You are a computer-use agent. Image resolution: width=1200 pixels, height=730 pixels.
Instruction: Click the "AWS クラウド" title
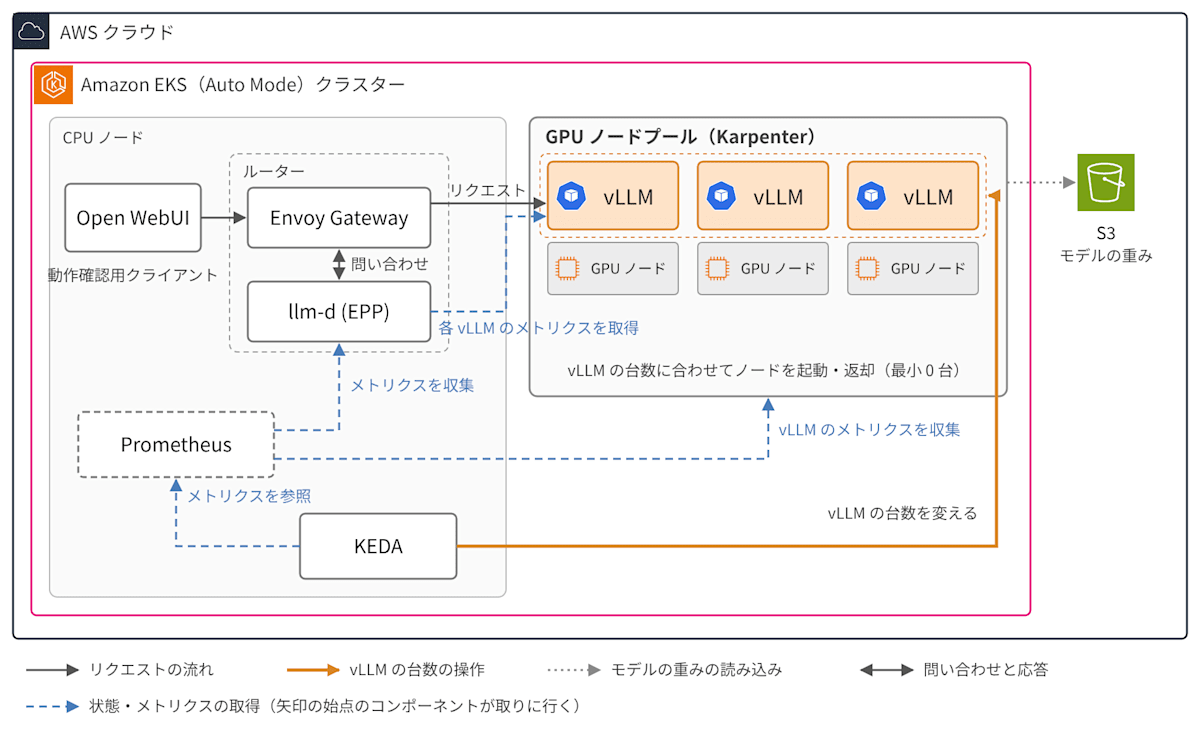[x=117, y=32]
